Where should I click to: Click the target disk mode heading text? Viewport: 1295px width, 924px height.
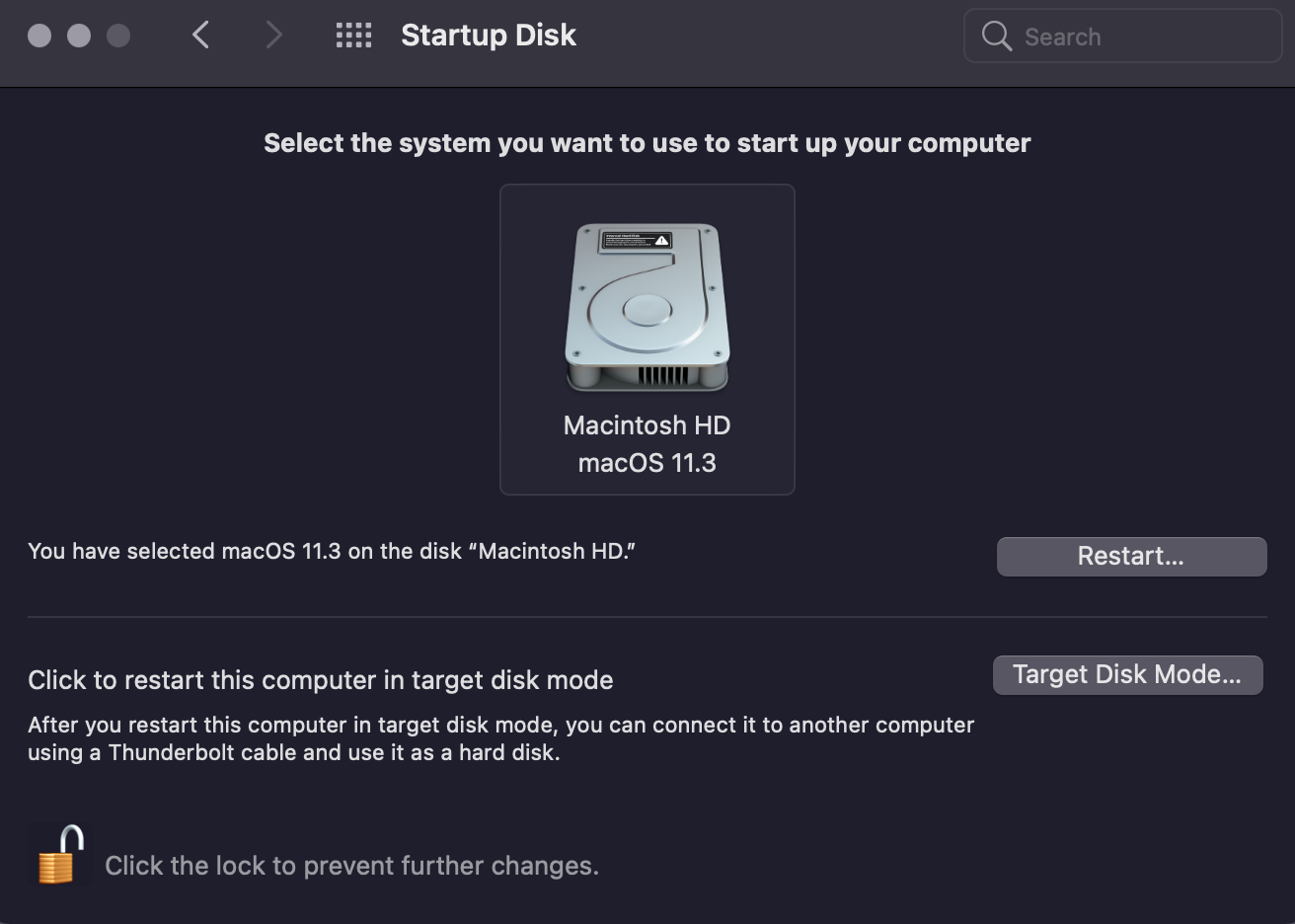click(321, 680)
